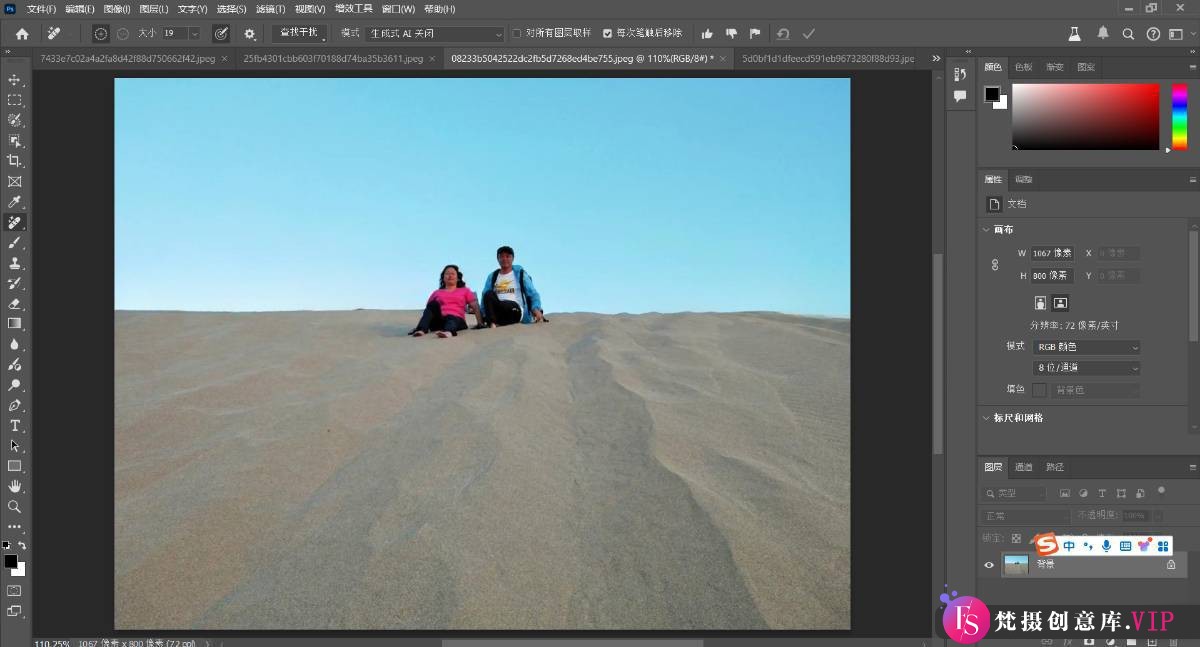Switch to the 色板 panel tab
This screenshot has height=647, width=1200.
pos(1024,67)
